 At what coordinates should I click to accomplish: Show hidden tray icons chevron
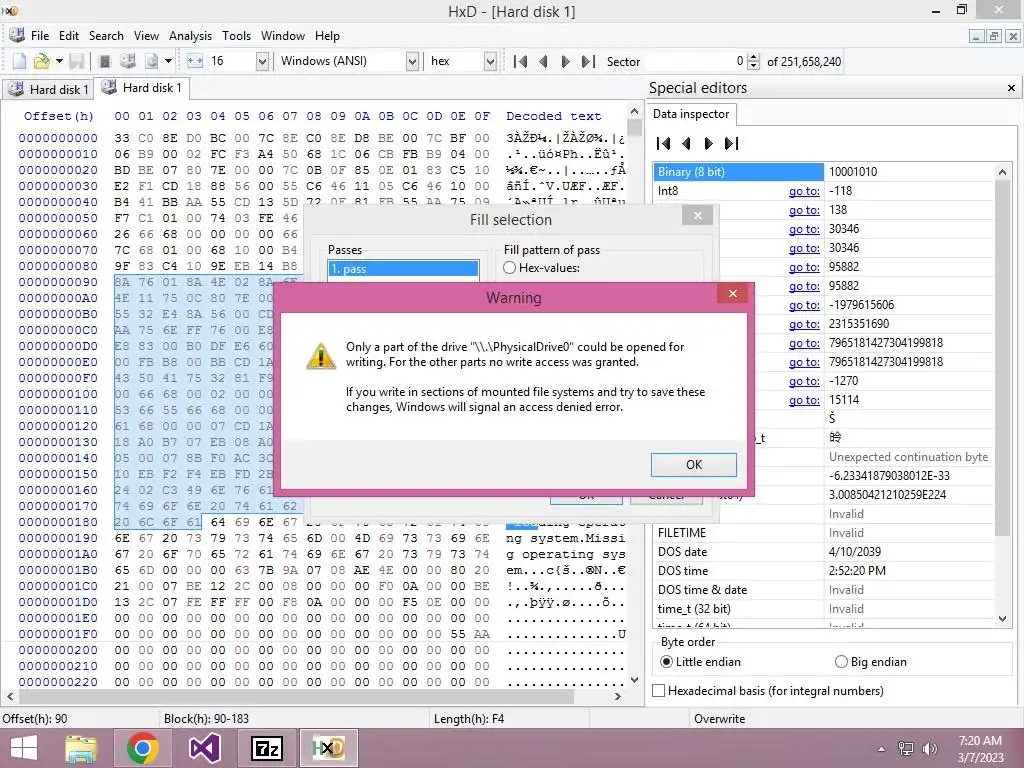pyautogui.click(x=882, y=749)
